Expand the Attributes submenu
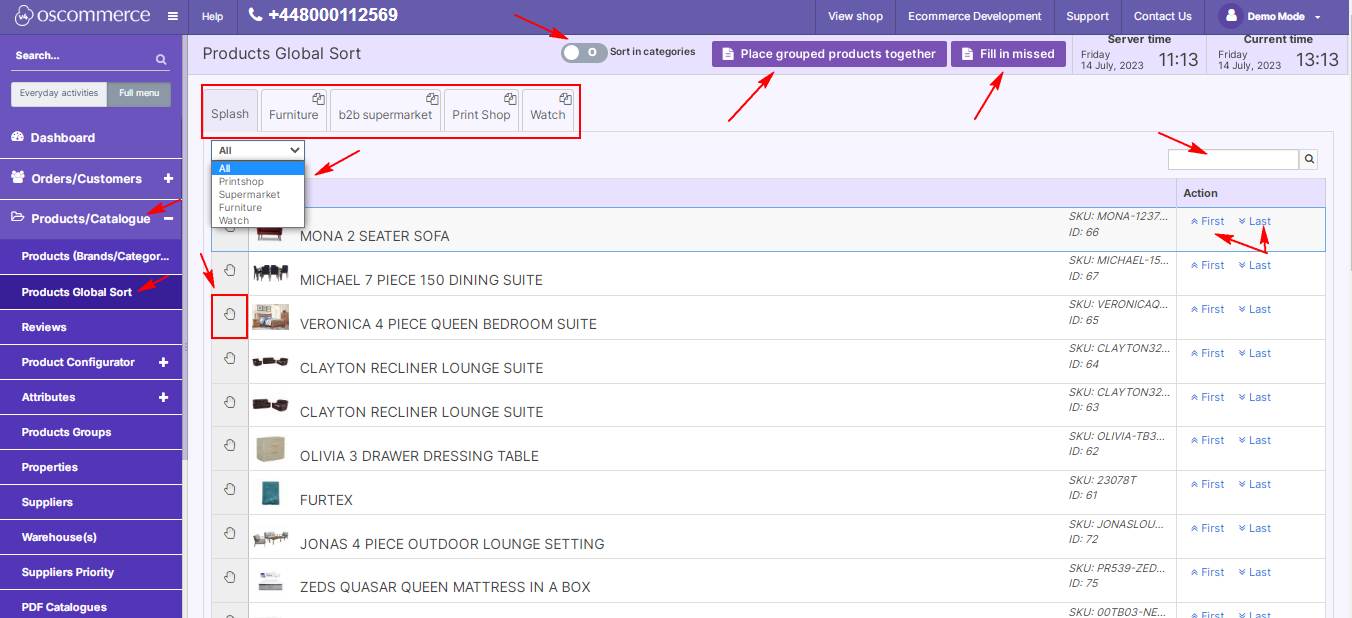This screenshot has width=1352, height=618. [x=164, y=397]
